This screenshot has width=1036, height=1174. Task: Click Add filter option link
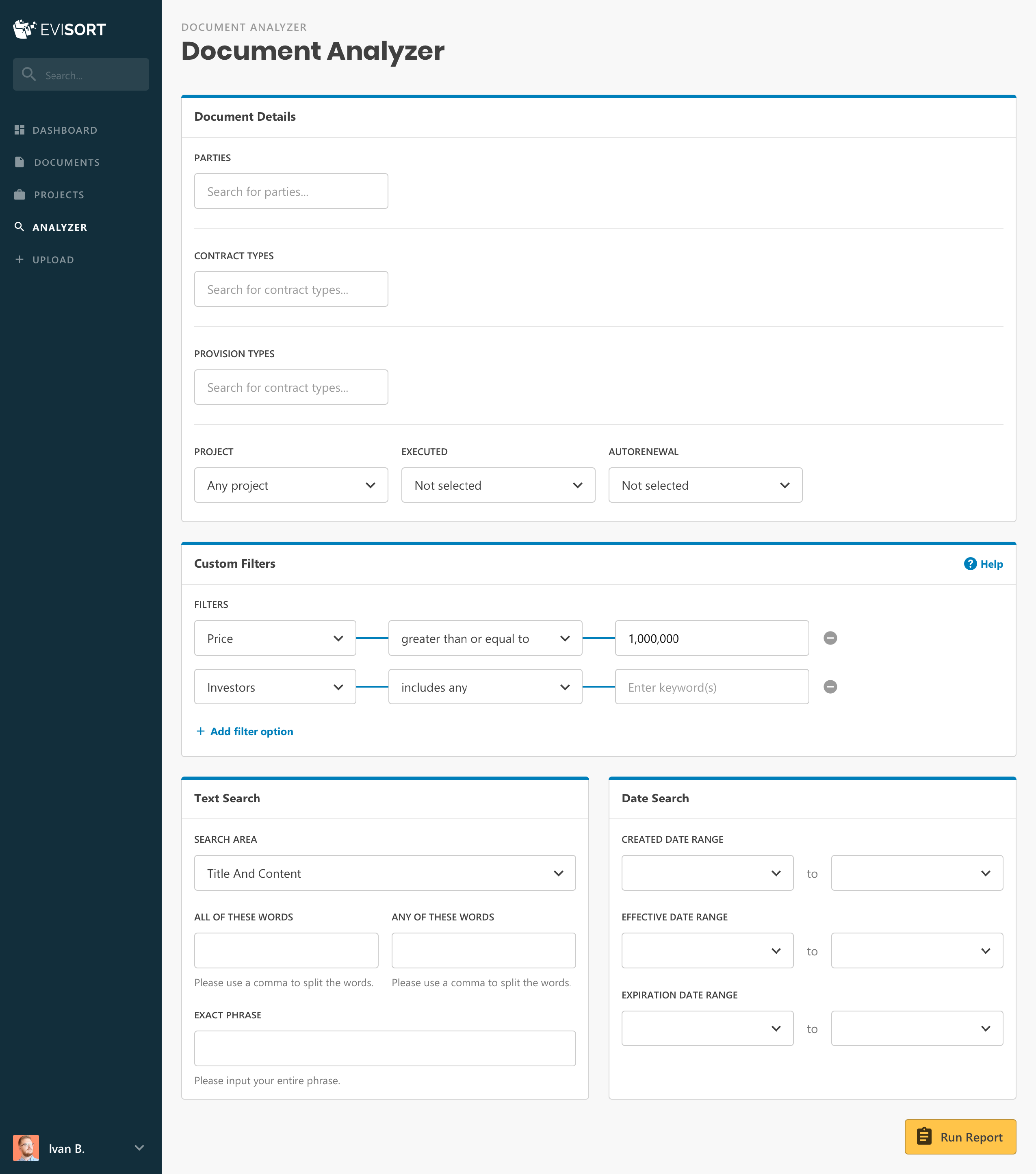[244, 731]
